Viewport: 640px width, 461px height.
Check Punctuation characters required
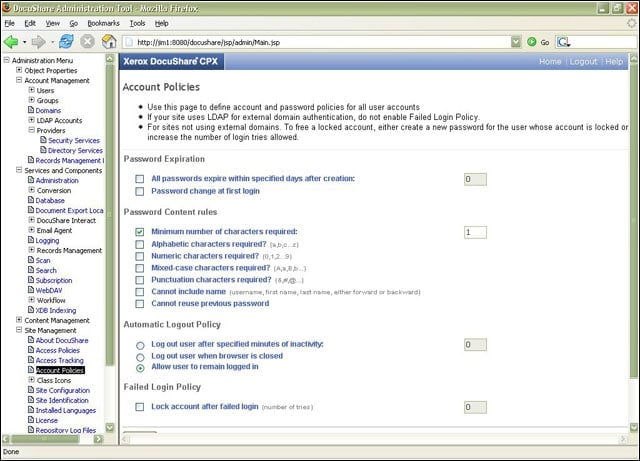(x=140, y=280)
